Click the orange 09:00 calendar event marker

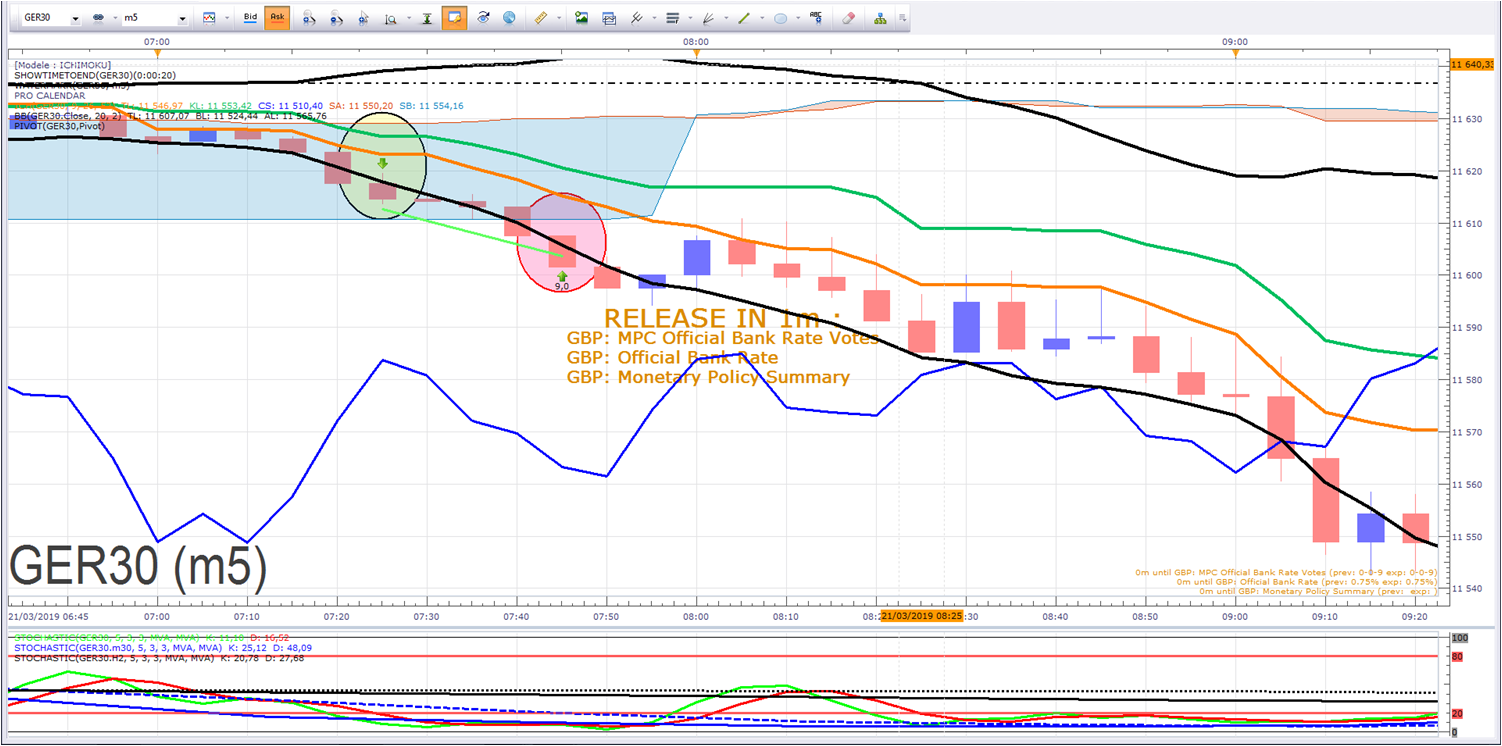coord(1235,54)
